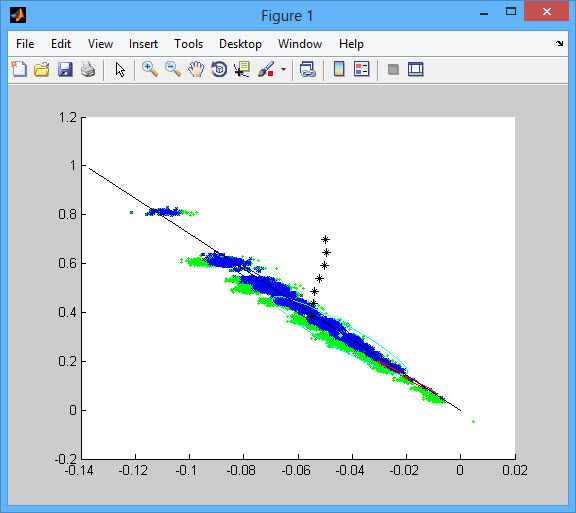Image resolution: width=576 pixels, height=513 pixels.
Task: Hide plot tools gray square icon
Action: pyautogui.click(x=393, y=69)
